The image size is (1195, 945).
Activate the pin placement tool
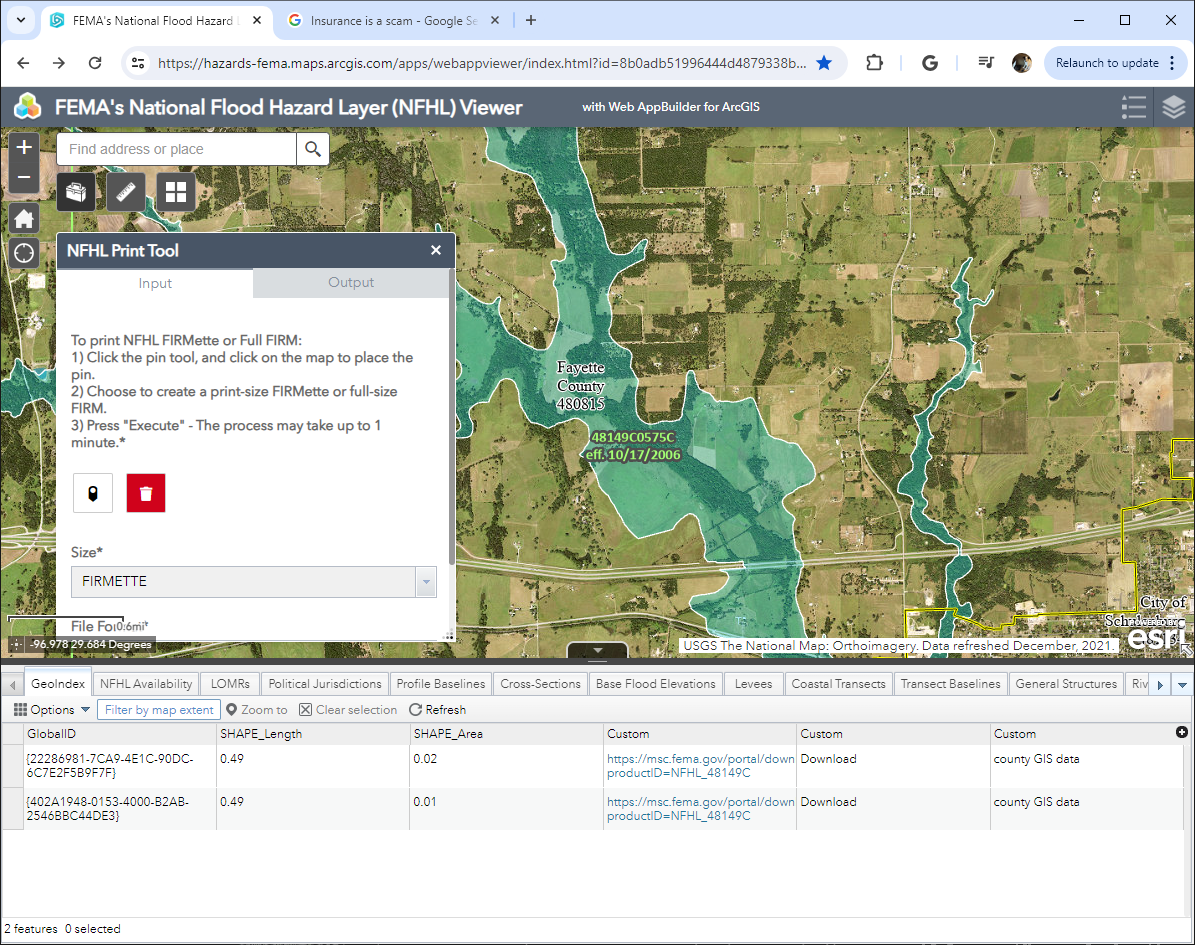point(93,493)
